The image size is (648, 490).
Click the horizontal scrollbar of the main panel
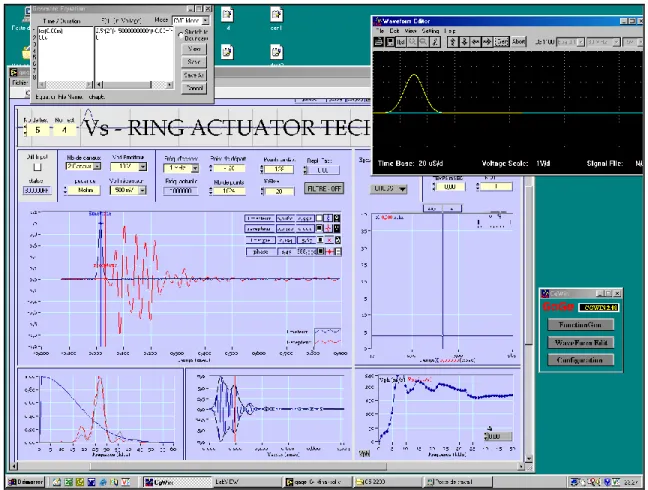pyautogui.click(x=268, y=466)
